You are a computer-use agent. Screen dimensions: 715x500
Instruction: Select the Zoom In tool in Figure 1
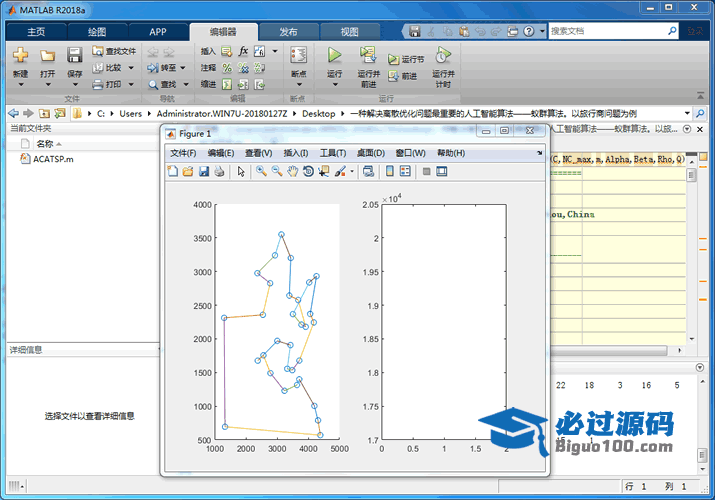pyautogui.click(x=261, y=171)
